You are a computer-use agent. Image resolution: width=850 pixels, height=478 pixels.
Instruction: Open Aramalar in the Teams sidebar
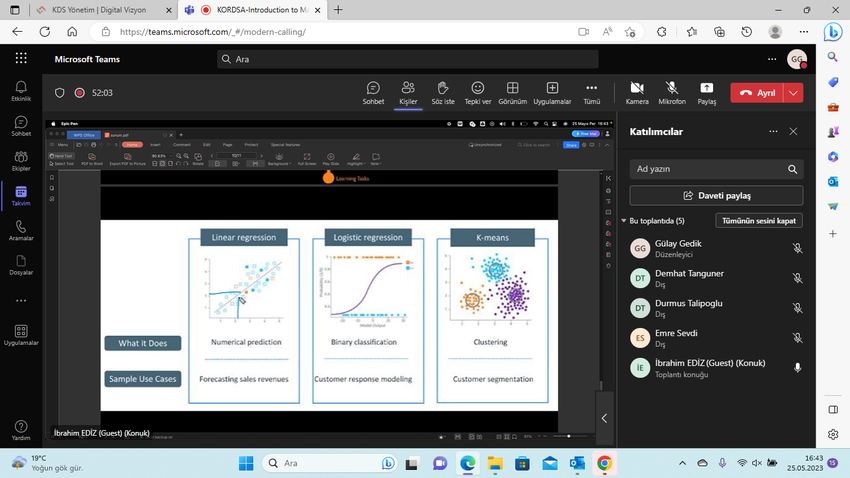21,230
